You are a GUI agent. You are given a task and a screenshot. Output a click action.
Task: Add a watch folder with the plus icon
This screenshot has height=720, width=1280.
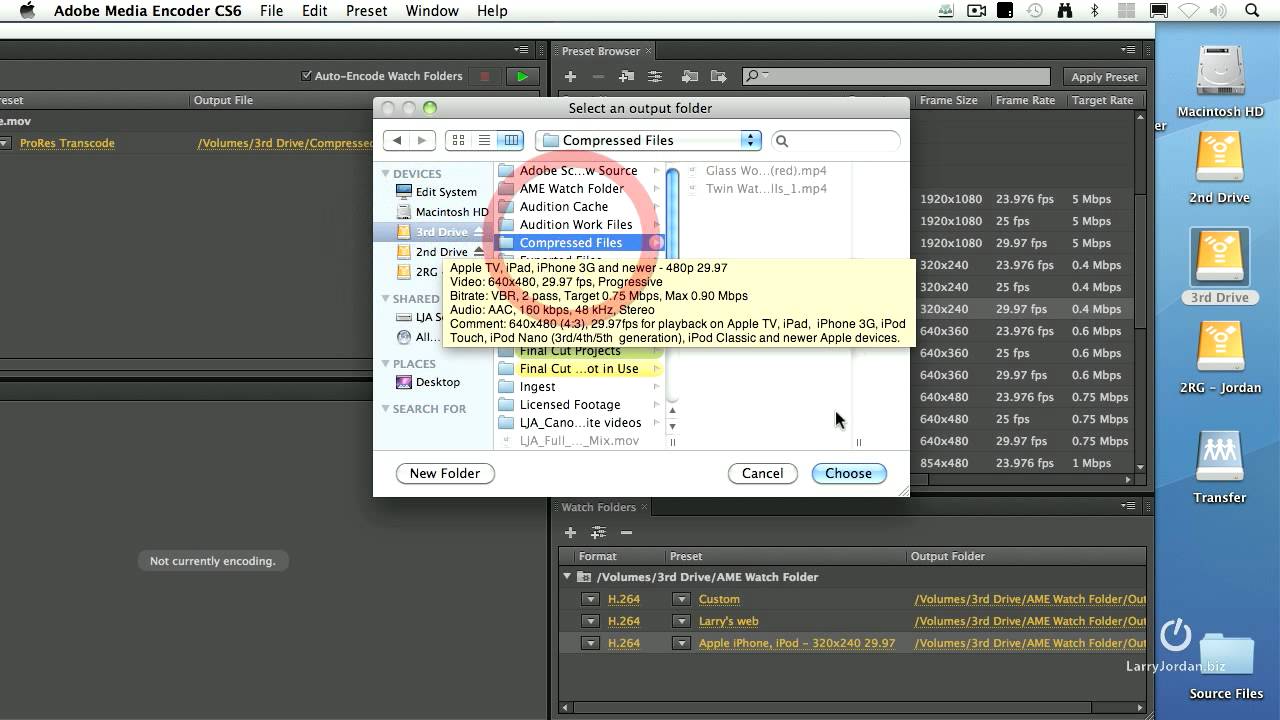coord(570,533)
